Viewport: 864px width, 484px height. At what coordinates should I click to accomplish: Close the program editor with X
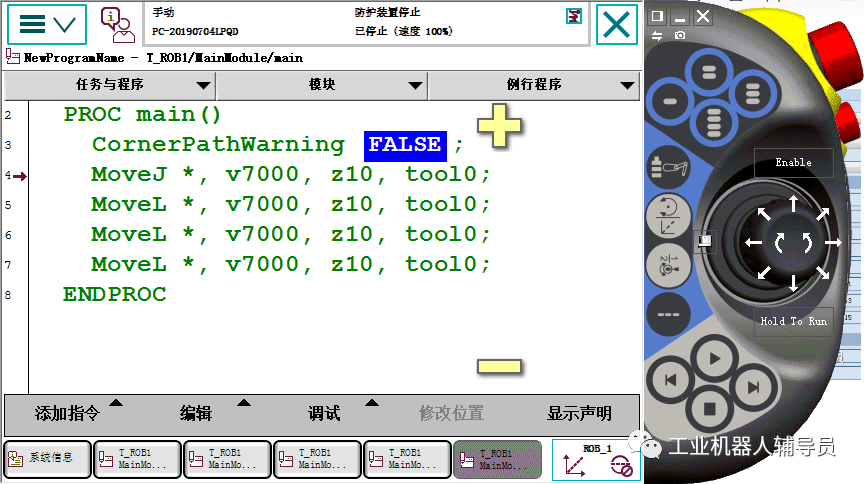pyautogui.click(x=617, y=24)
